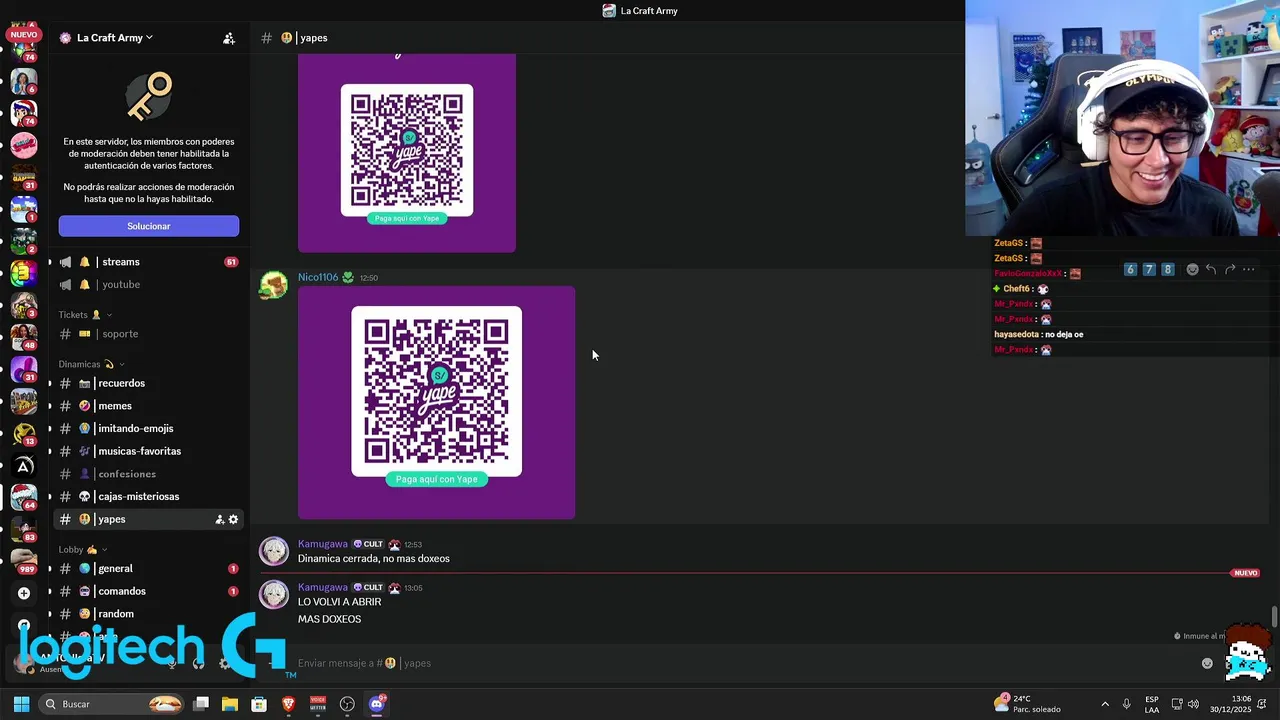Image resolution: width=1280 pixels, height=720 pixels.
Task: Click the quick reaction emoji 7
Action: [1149, 269]
